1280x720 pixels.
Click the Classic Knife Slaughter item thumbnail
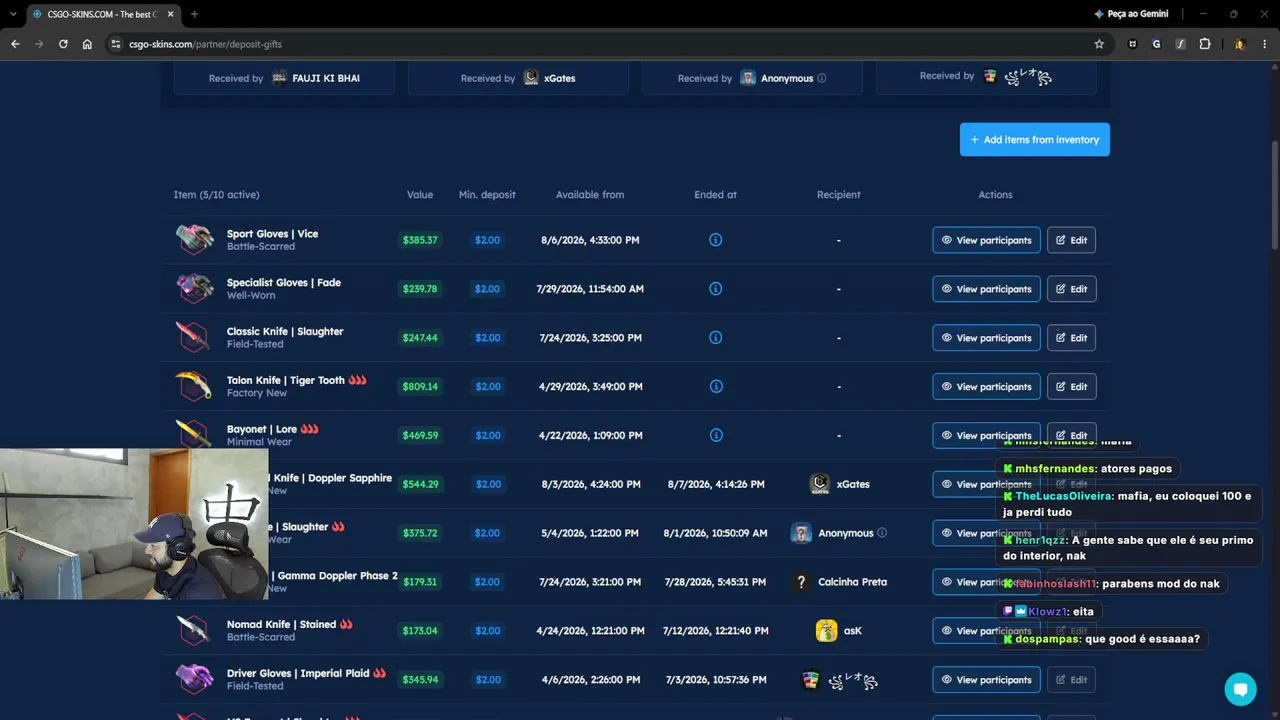(x=194, y=338)
